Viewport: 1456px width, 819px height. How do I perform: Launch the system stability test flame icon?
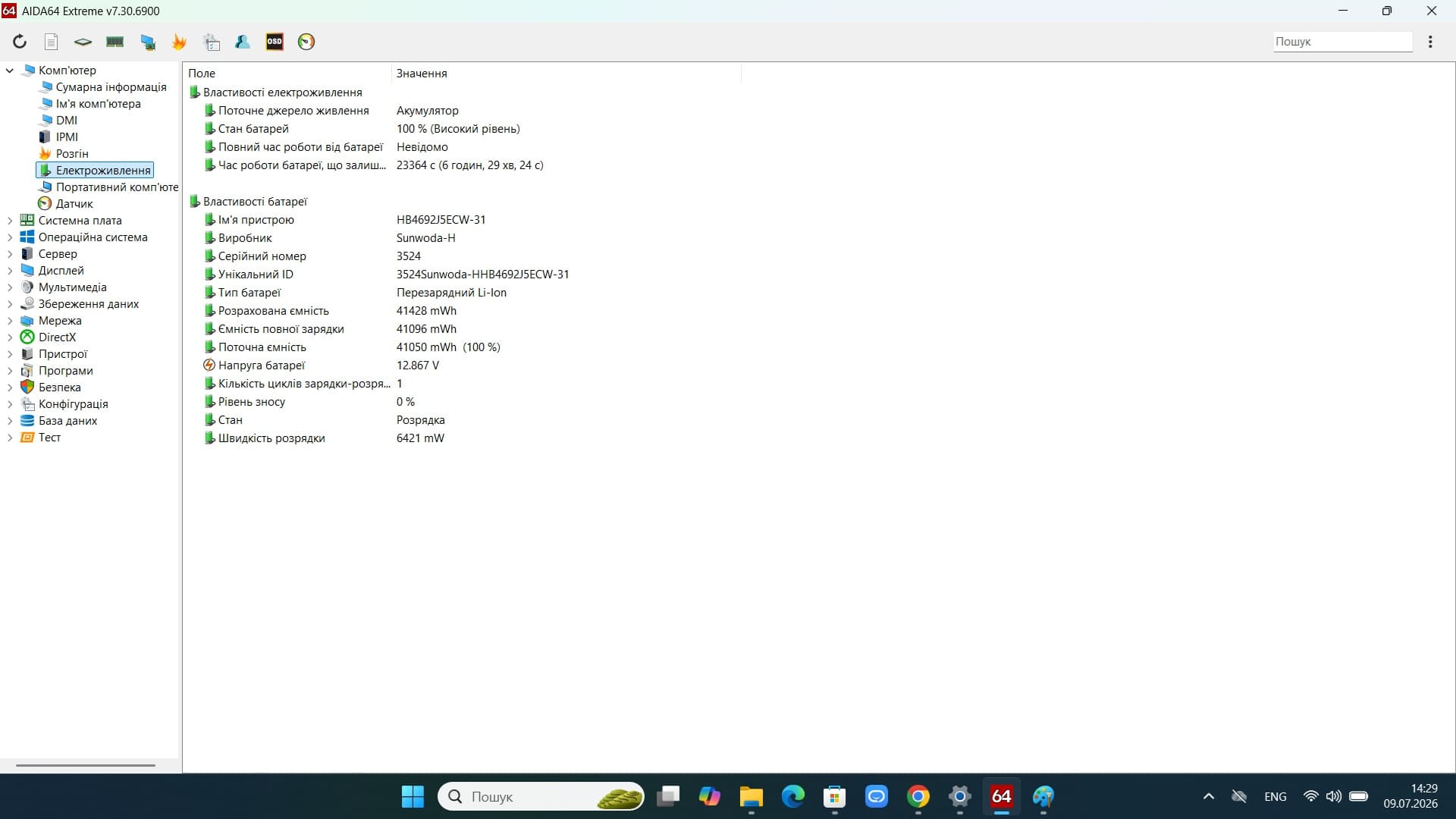click(180, 42)
